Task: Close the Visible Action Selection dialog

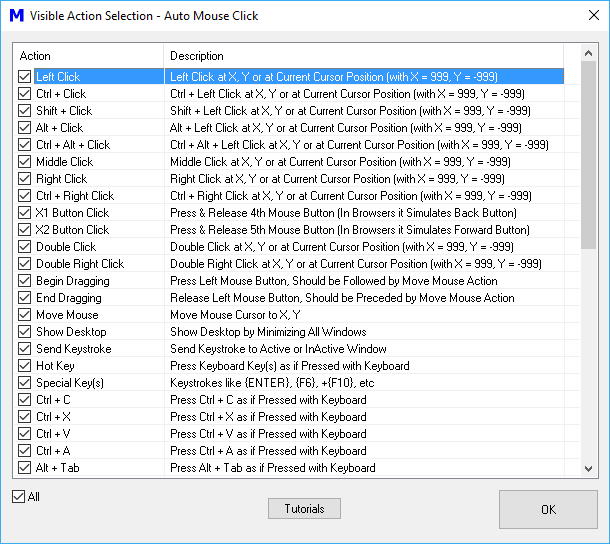Action: [594, 15]
